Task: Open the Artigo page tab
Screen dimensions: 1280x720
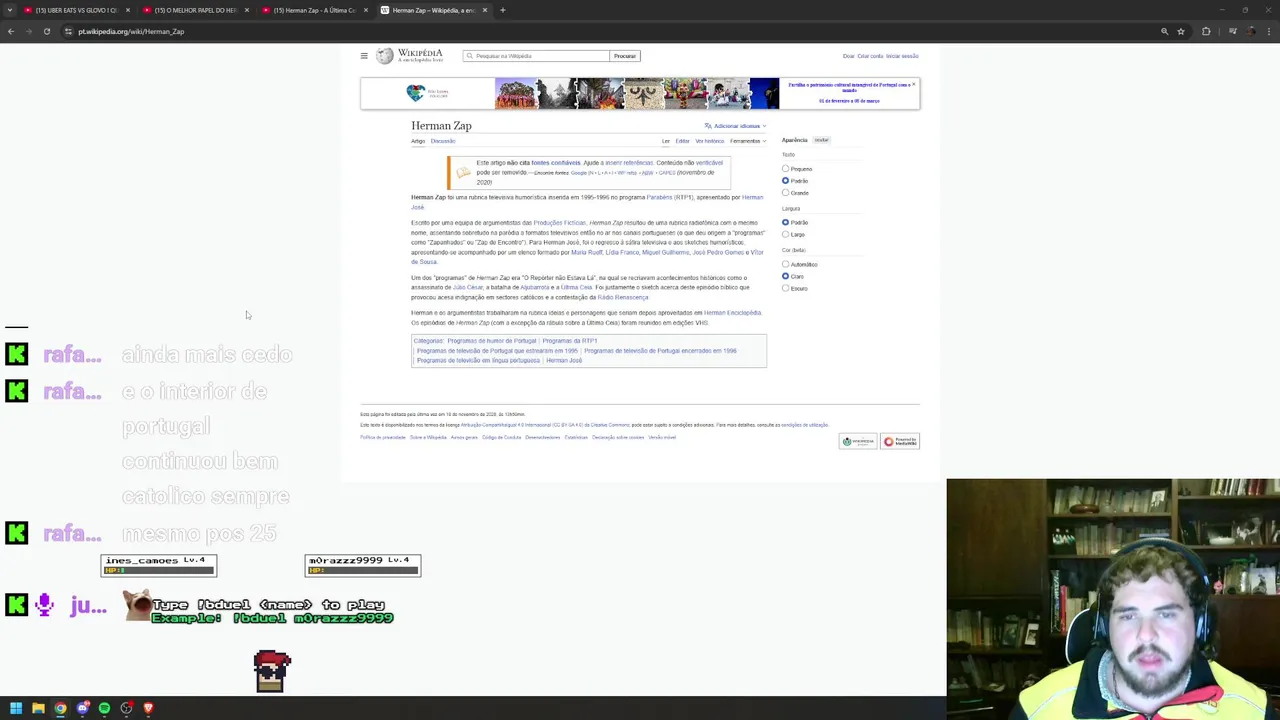Action: pyautogui.click(x=418, y=141)
